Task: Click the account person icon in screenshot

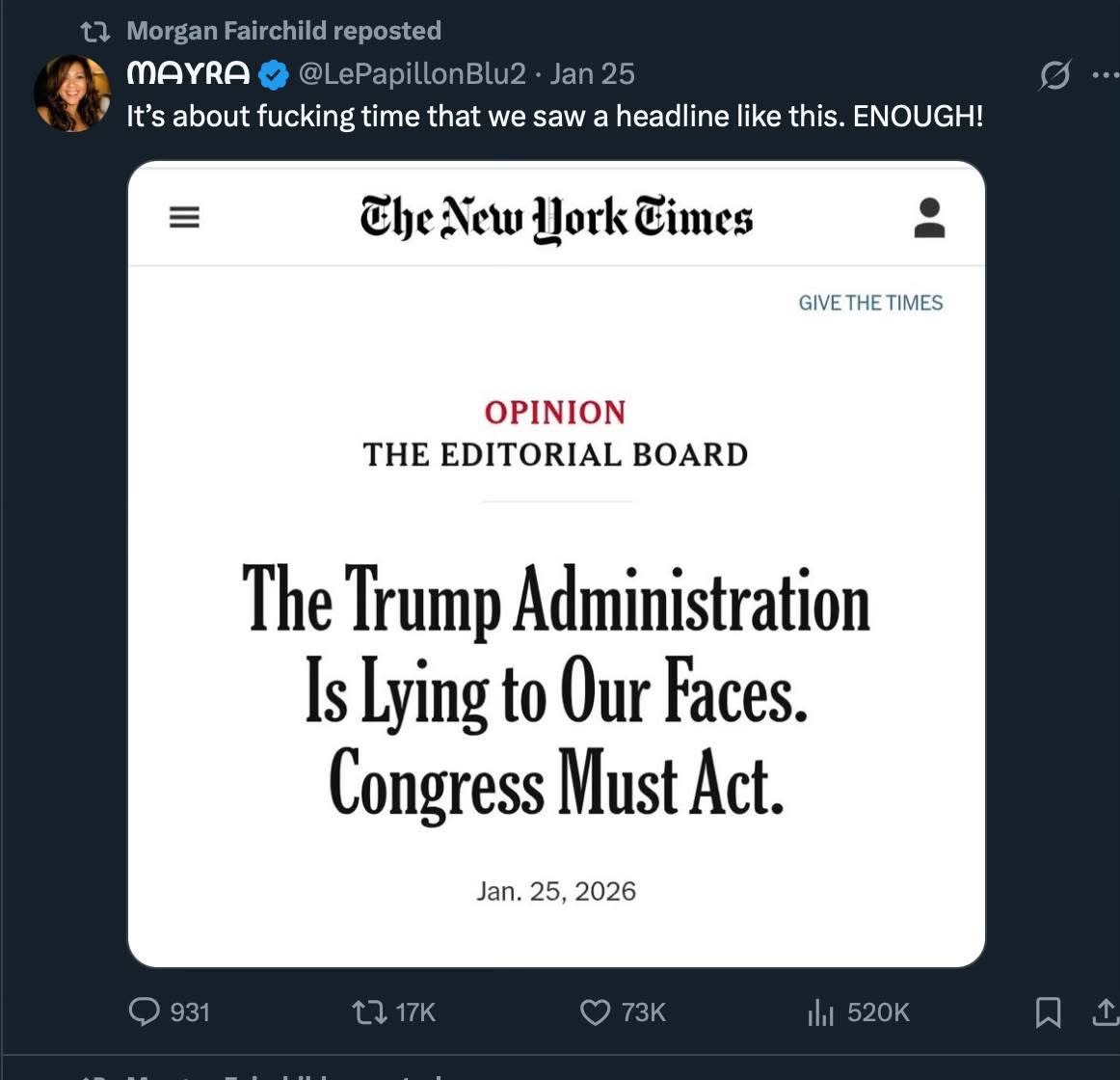Action: [929, 217]
